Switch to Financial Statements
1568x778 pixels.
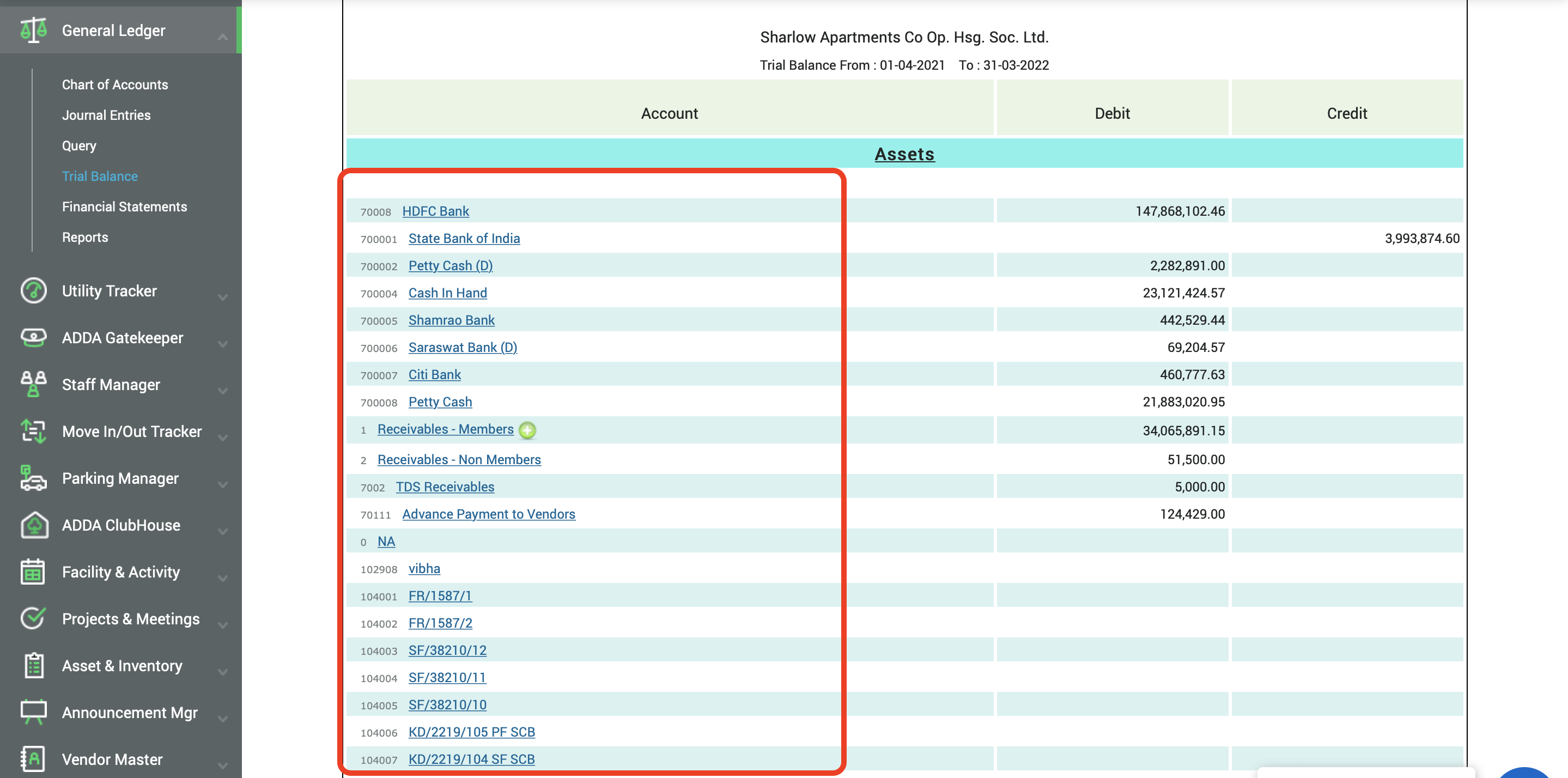[124, 206]
